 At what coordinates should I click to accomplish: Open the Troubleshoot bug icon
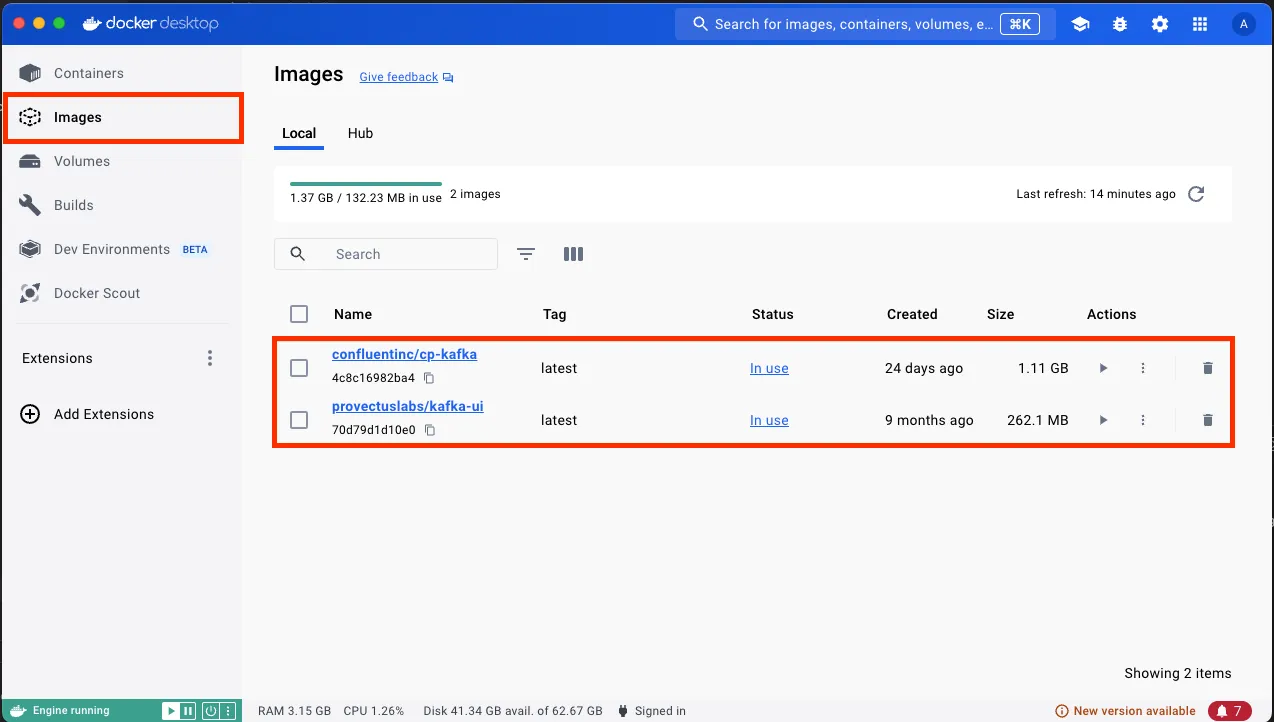[1120, 24]
